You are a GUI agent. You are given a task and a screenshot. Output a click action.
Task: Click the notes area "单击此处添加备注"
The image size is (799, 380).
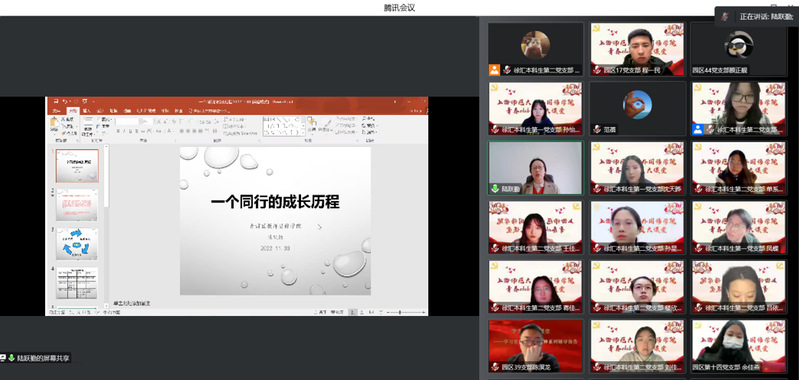tap(131, 303)
